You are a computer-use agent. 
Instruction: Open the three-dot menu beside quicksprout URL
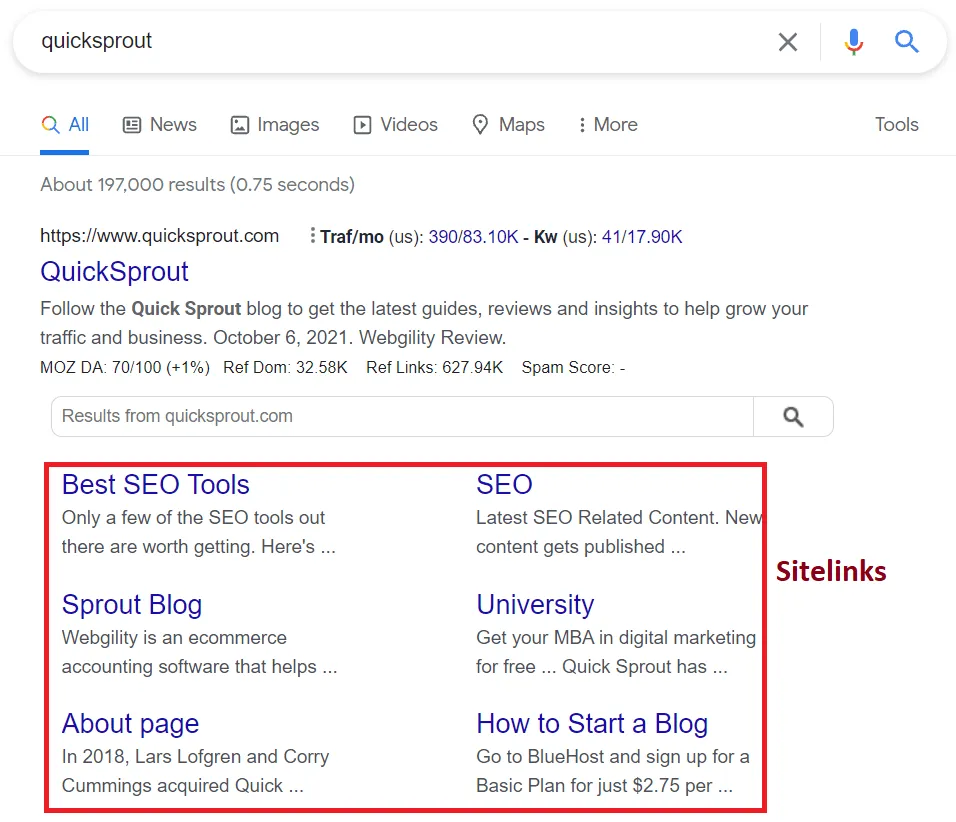(x=312, y=237)
